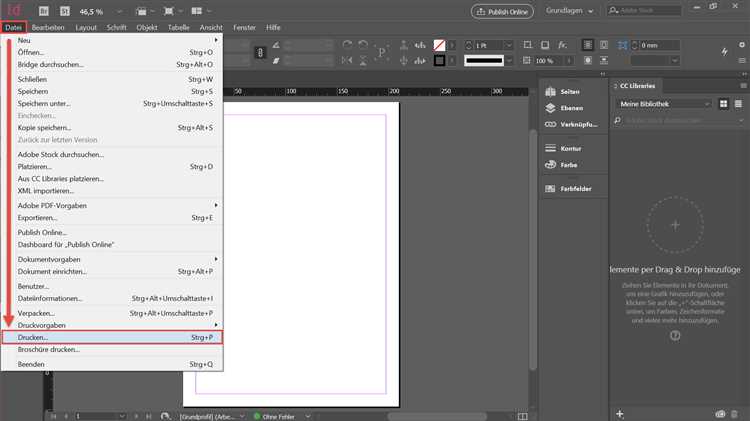Open the CC Libraries panel menu
The image size is (750, 421).
tap(743, 86)
